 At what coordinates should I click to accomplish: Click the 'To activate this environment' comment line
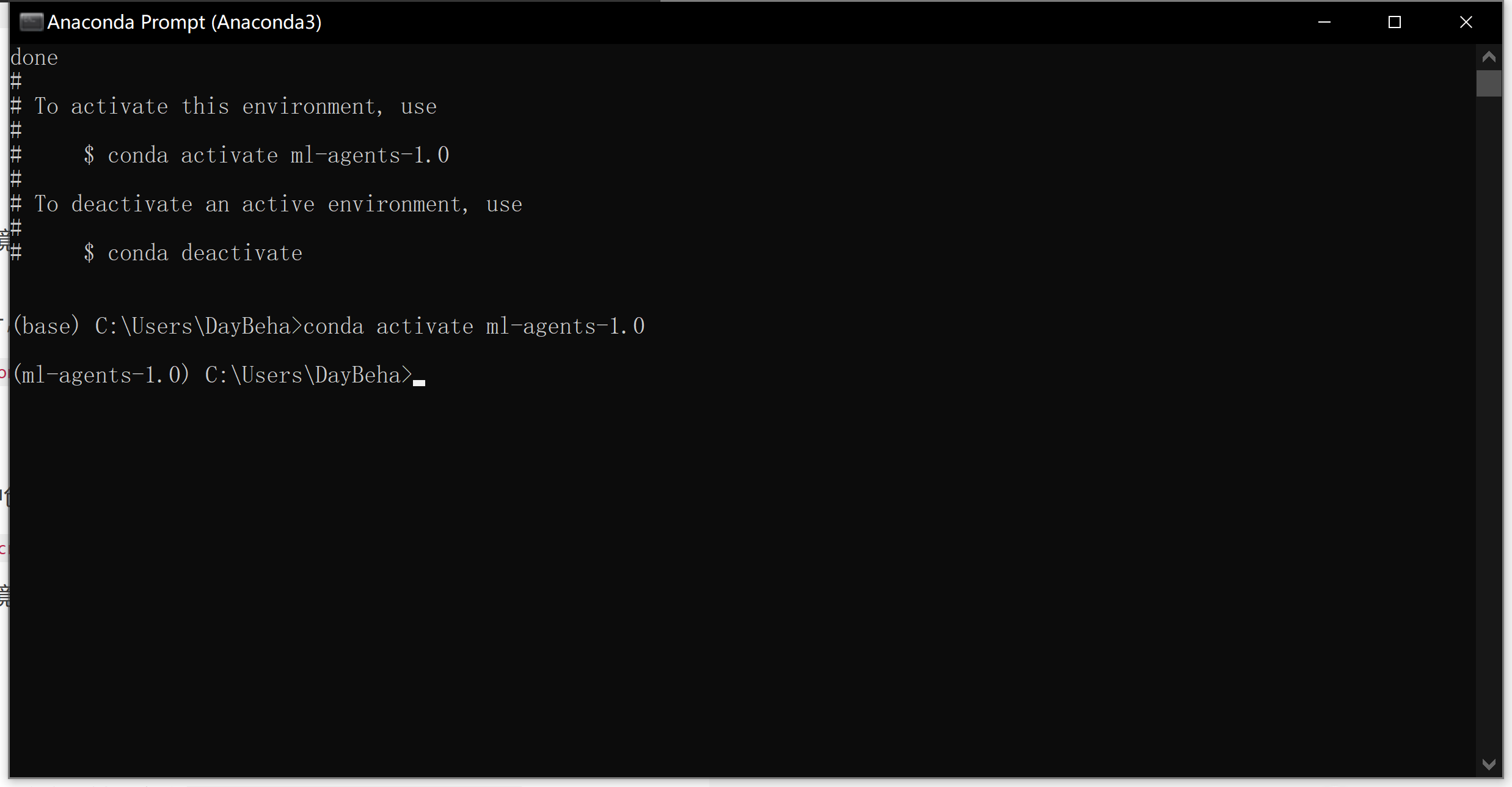[x=235, y=106]
